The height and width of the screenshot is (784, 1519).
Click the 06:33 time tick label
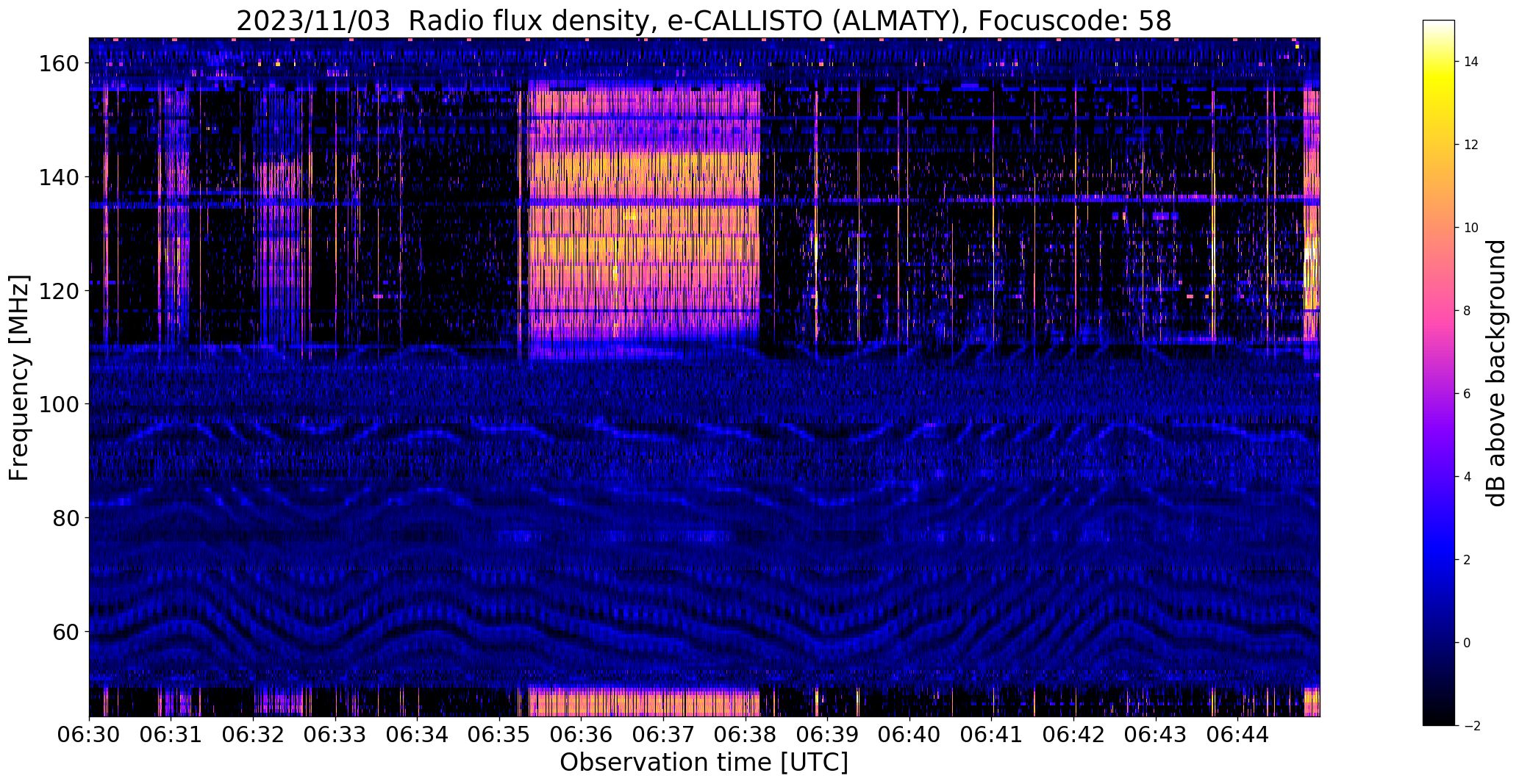335,734
